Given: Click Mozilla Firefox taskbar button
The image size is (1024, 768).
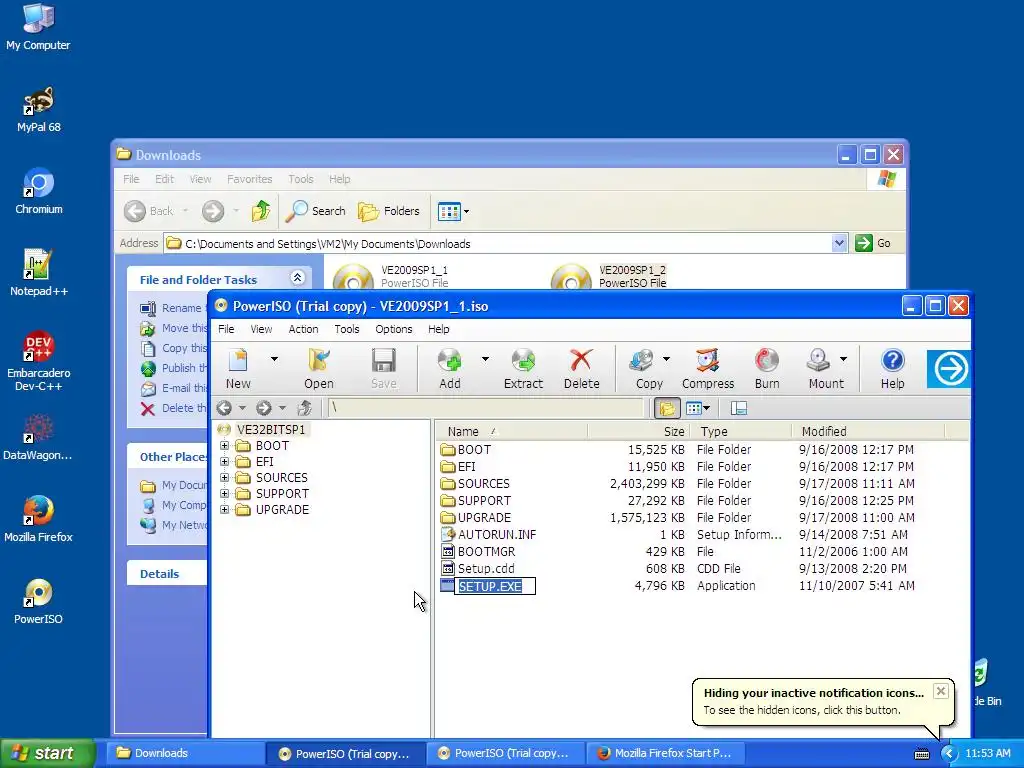Looking at the screenshot, I should click(x=666, y=753).
